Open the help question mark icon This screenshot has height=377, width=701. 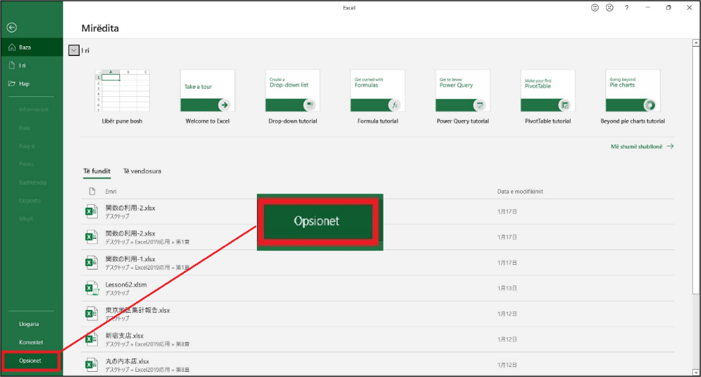coord(627,8)
